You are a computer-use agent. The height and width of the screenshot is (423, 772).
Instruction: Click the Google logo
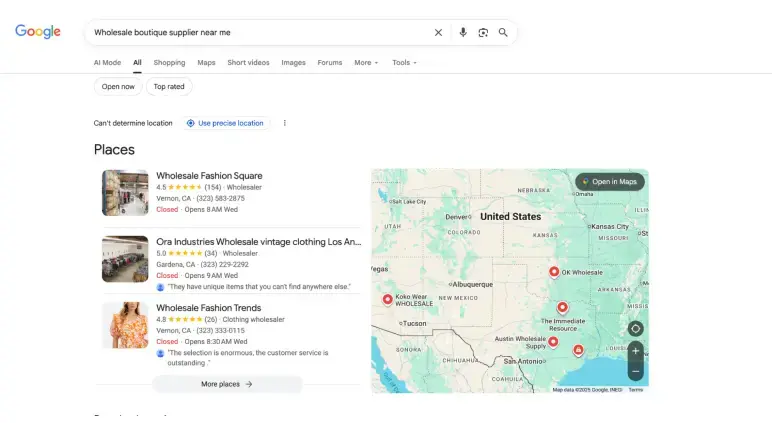point(38,32)
